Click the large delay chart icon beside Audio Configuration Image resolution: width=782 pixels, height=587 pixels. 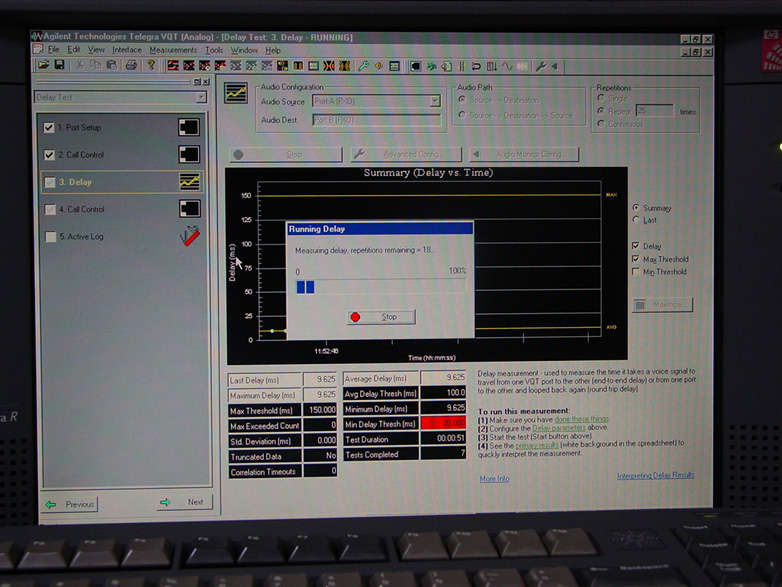pyautogui.click(x=236, y=93)
